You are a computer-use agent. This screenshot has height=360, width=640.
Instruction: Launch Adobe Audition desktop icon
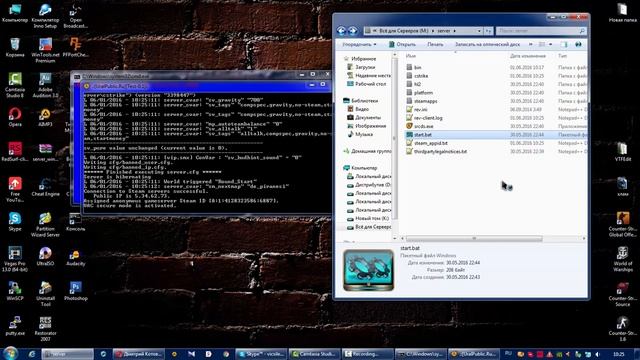tap(45, 85)
